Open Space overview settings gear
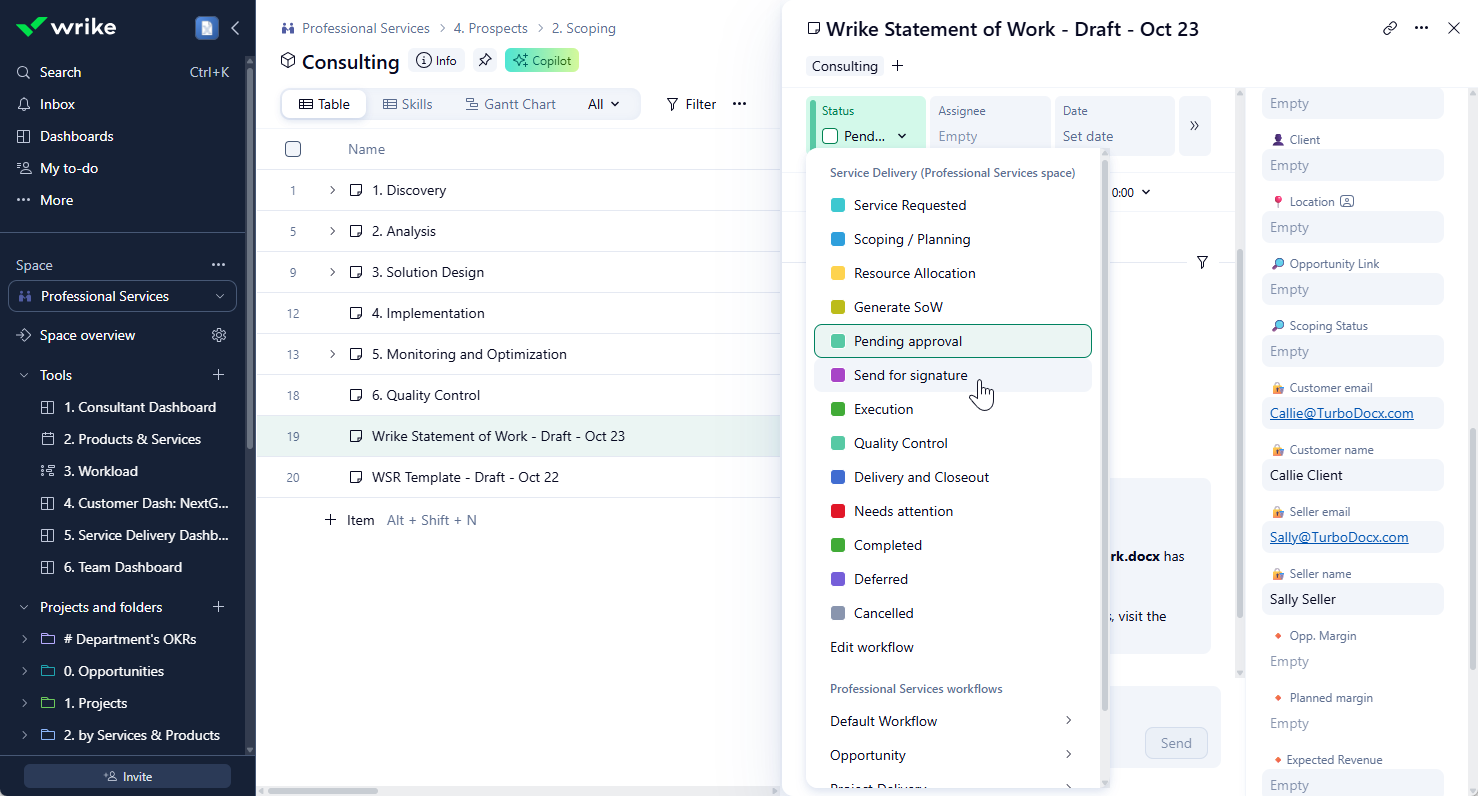 (x=219, y=335)
